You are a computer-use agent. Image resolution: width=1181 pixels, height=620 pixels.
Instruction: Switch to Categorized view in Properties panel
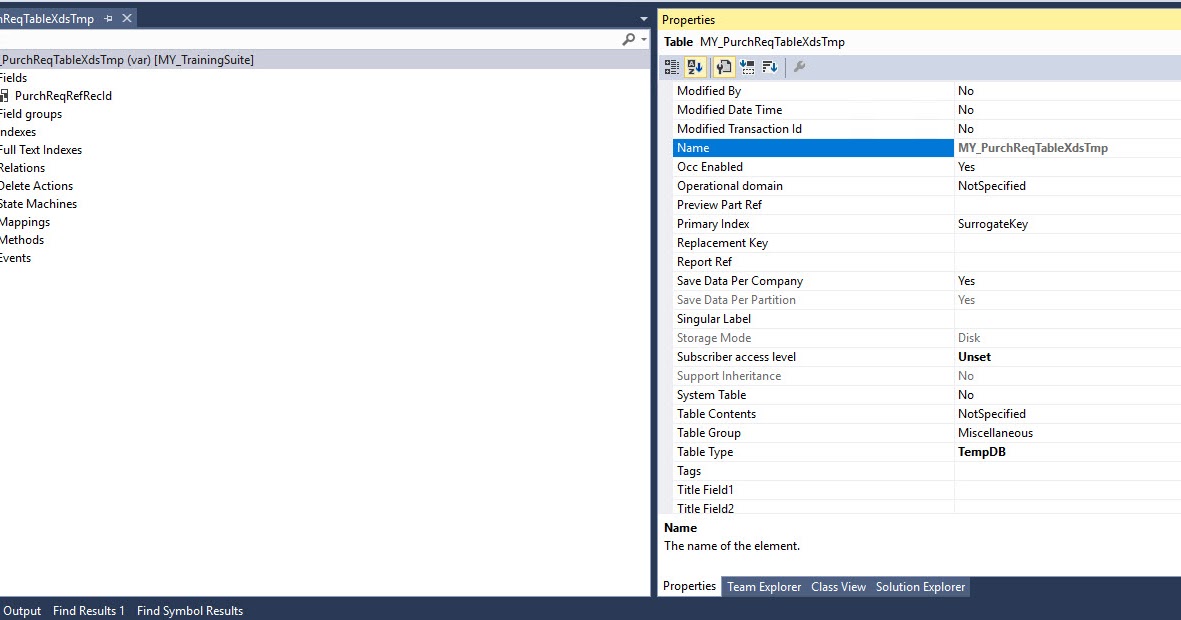tap(672, 66)
